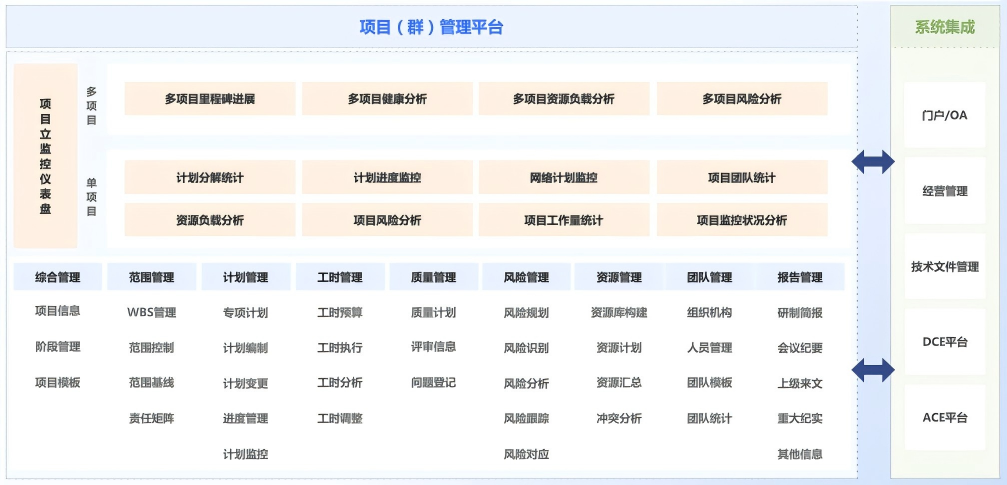Open ACE平台 integration card
1007x485 pixels.
click(x=944, y=417)
